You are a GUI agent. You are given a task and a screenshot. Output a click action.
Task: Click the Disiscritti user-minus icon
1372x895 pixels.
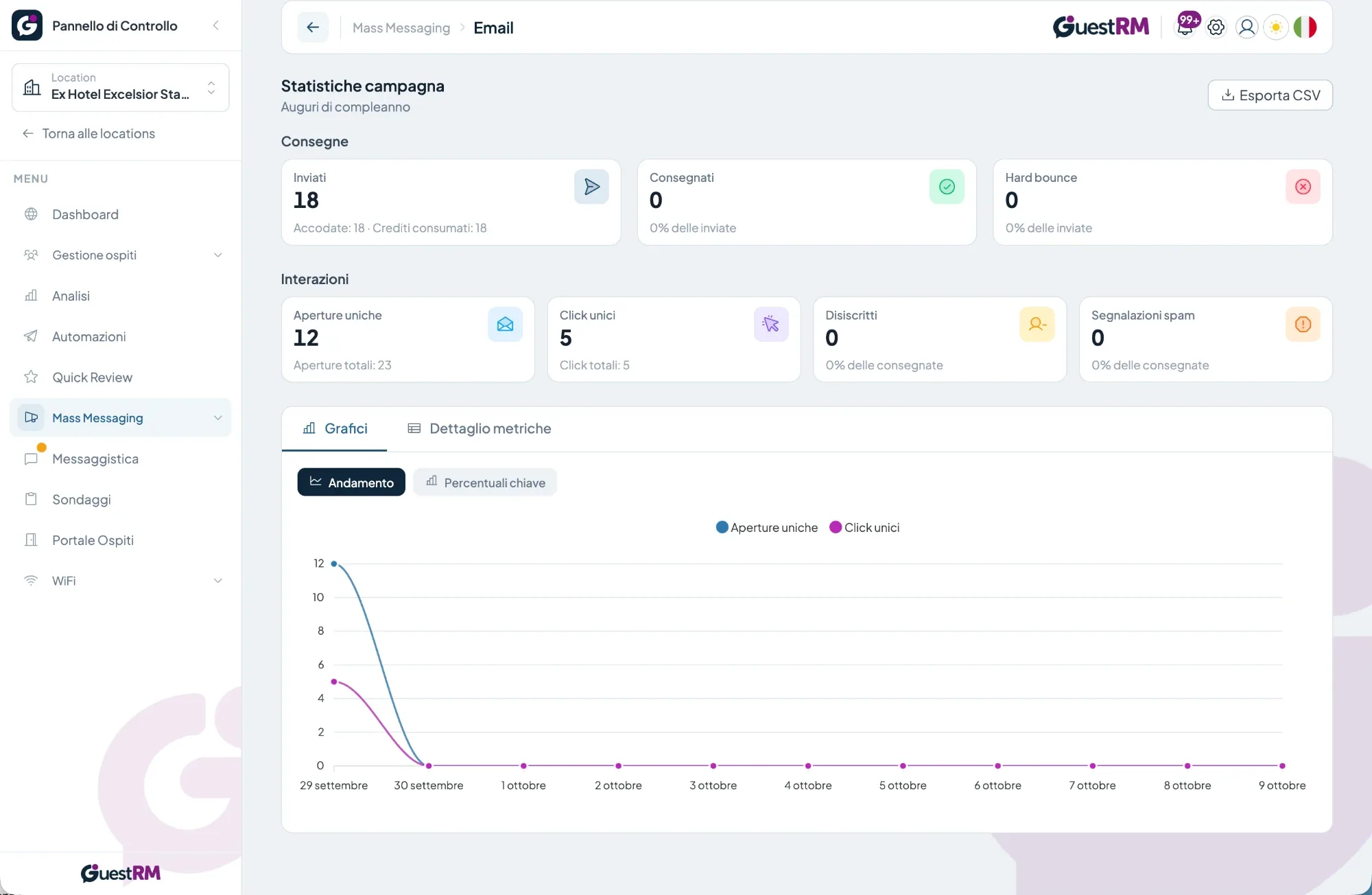[1037, 325]
